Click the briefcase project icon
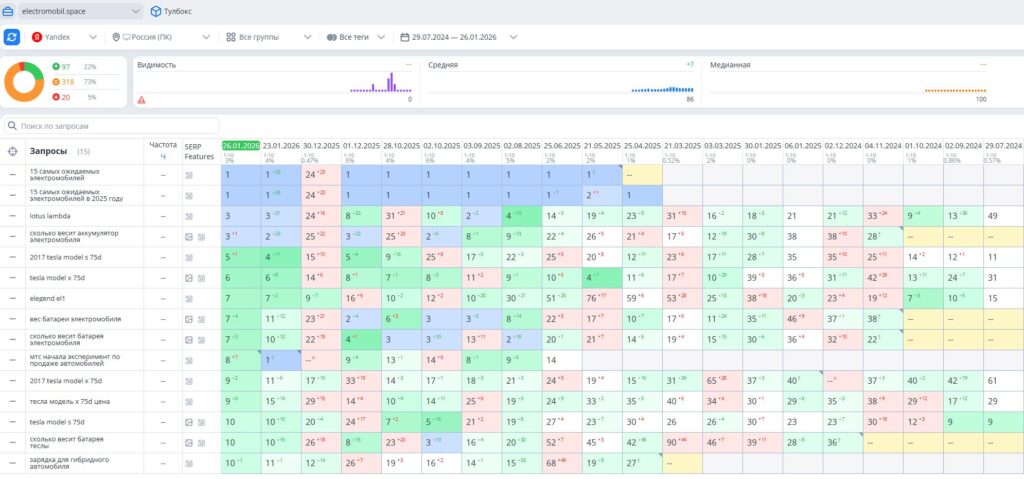The height and width of the screenshot is (479, 1024). coord(8,11)
